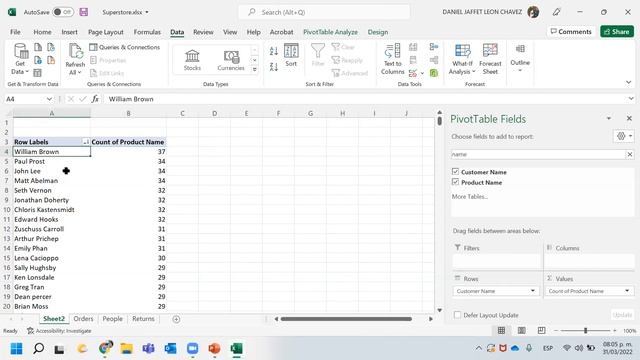Click the zoom in plus button
Image resolution: width=640 pixels, height=360 pixels.
tap(615, 330)
